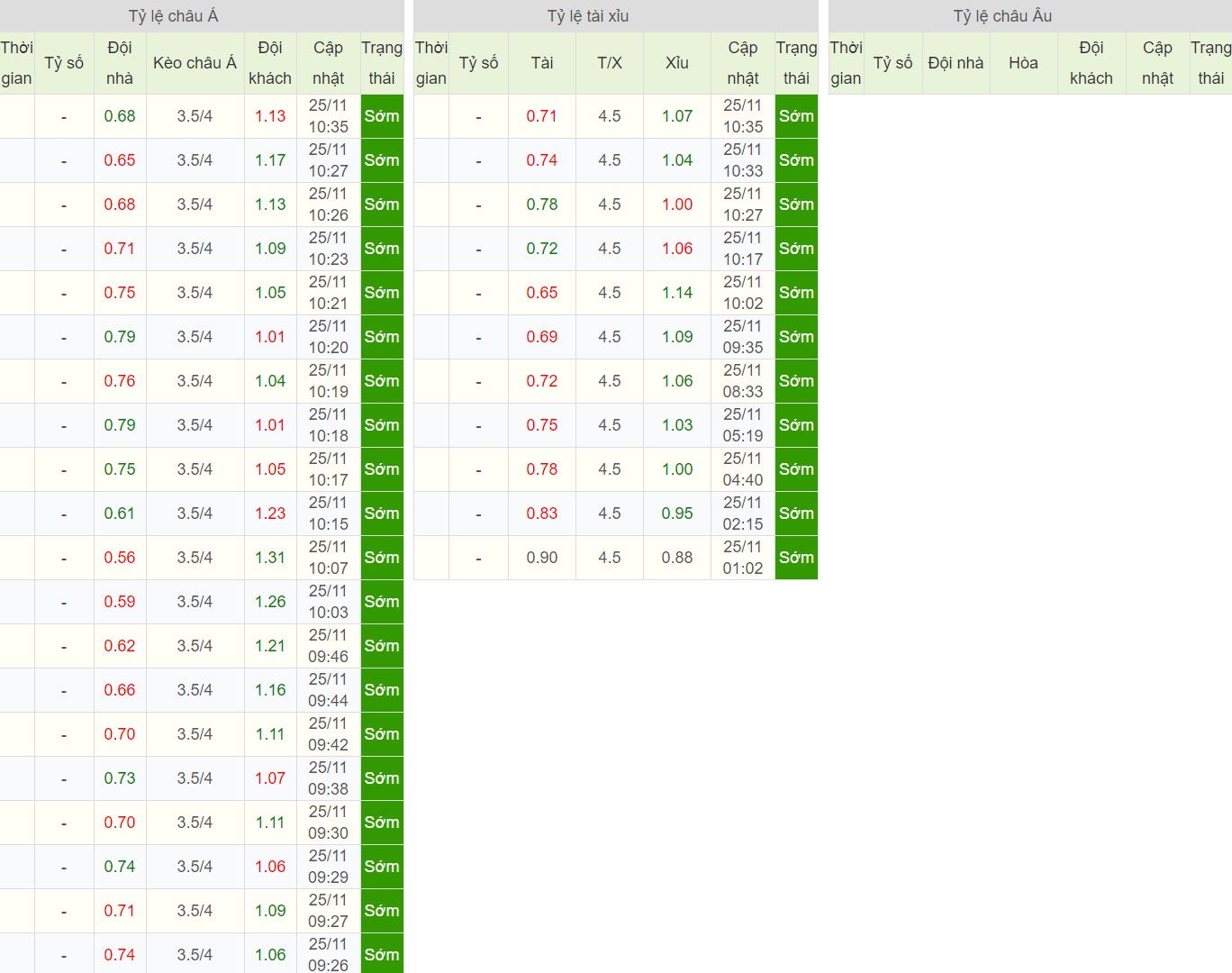Click home odds 0.59 in châu Á table
1232x973 pixels.
click(x=120, y=602)
